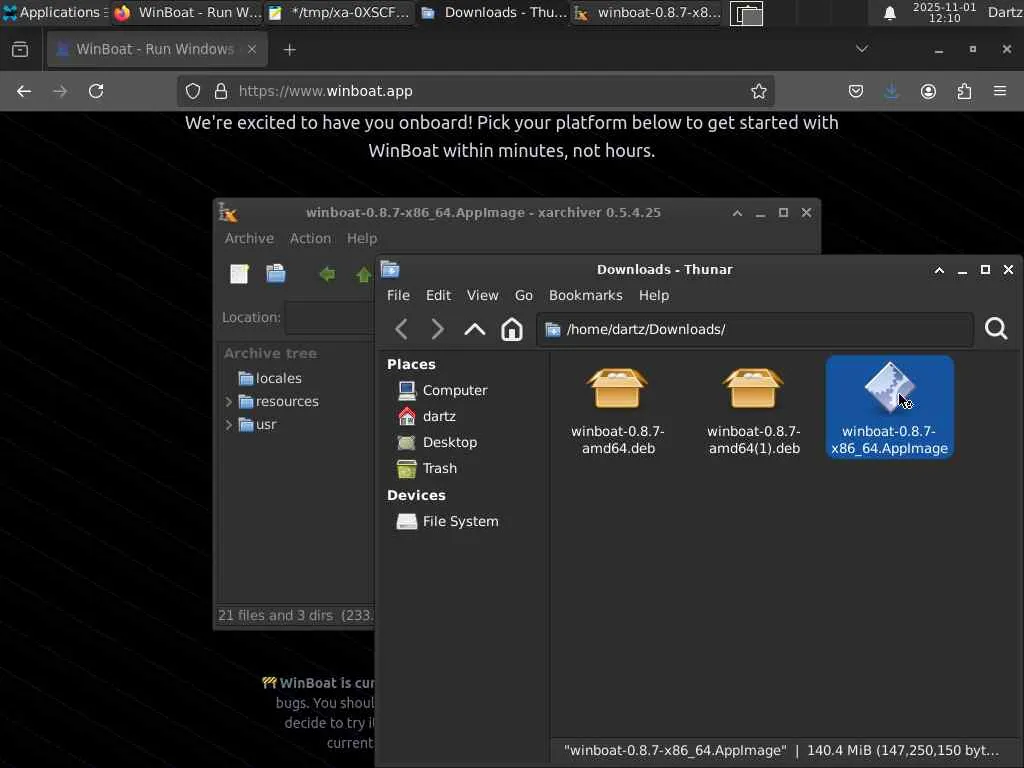The image size is (1024, 768).
Task: Expand usr folder in Archive tree
Action: [x=229, y=424]
